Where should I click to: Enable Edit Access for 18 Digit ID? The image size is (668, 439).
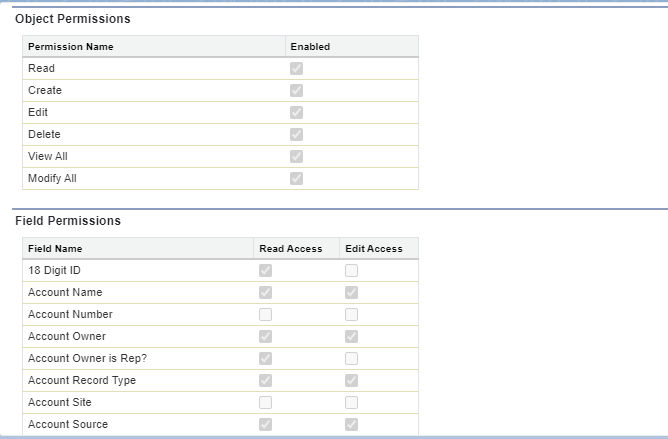click(x=351, y=270)
